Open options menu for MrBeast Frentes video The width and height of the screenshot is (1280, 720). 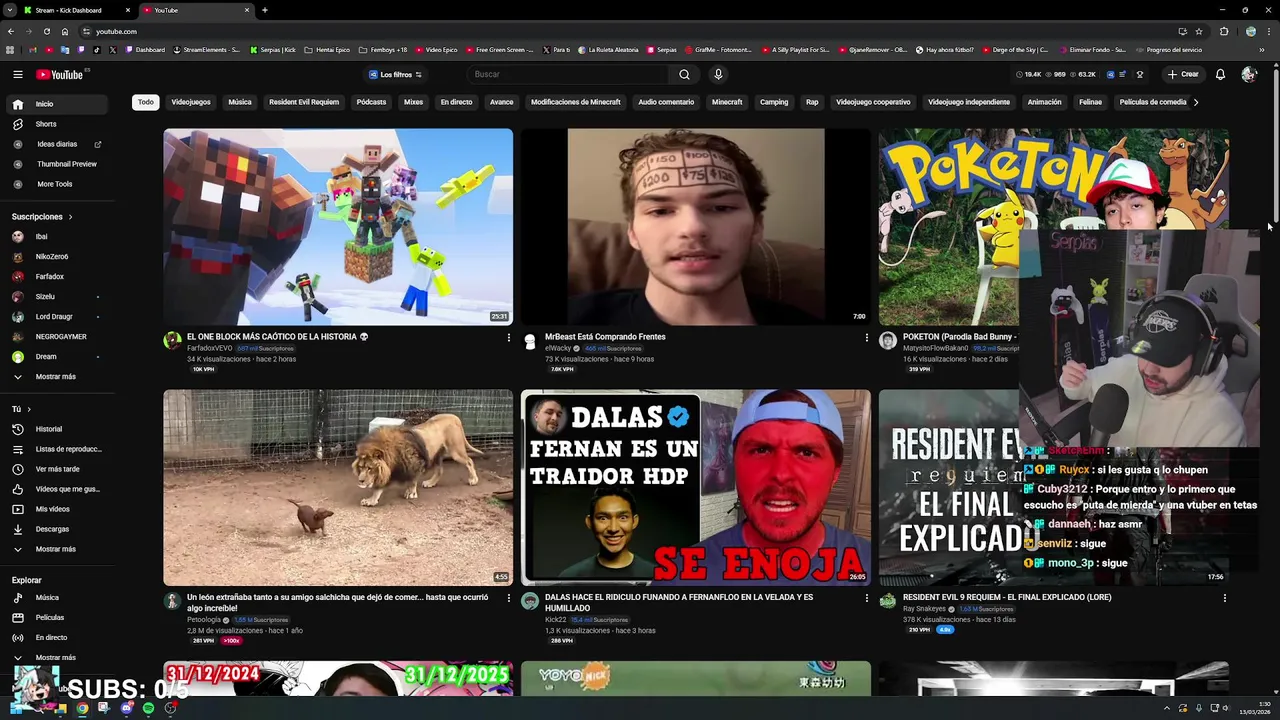[x=866, y=338]
